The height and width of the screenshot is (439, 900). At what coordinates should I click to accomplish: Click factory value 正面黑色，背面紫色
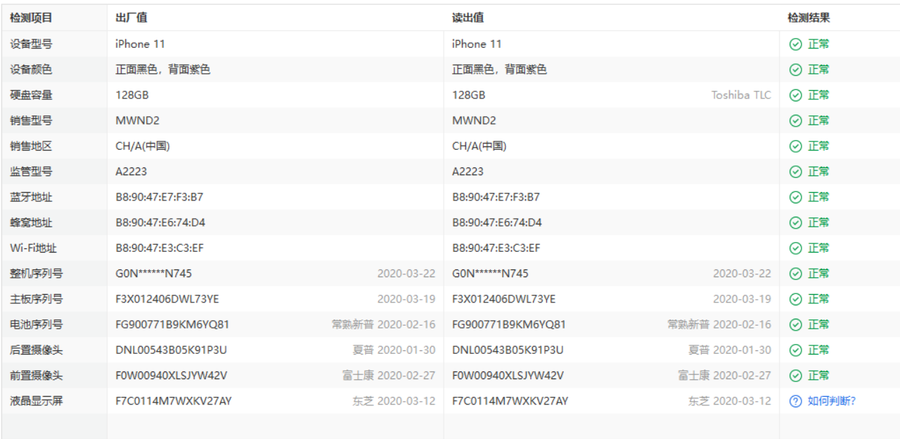pos(162,69)
